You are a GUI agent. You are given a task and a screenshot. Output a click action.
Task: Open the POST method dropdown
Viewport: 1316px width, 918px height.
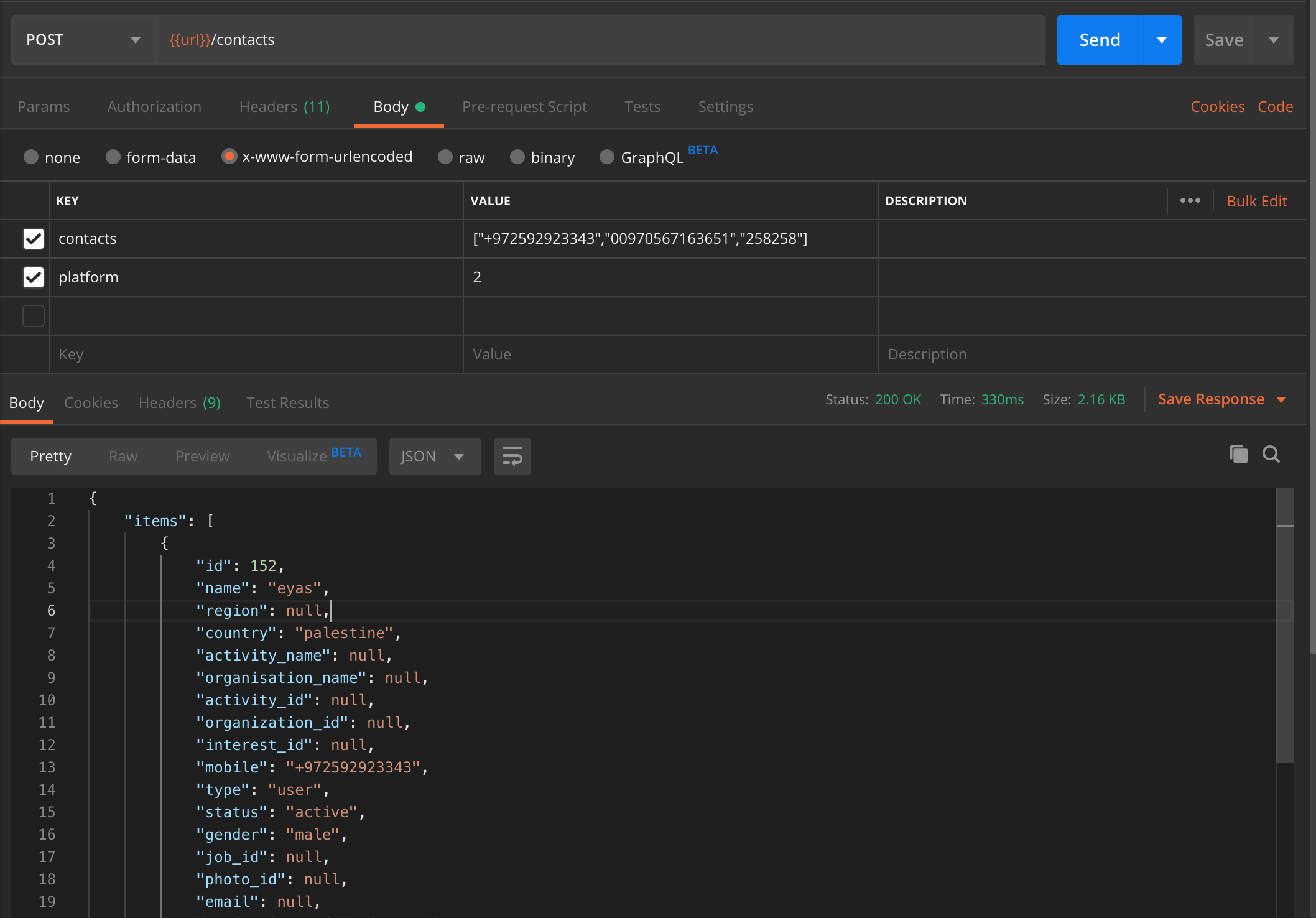pyautogui.click(x=83, y=40)
